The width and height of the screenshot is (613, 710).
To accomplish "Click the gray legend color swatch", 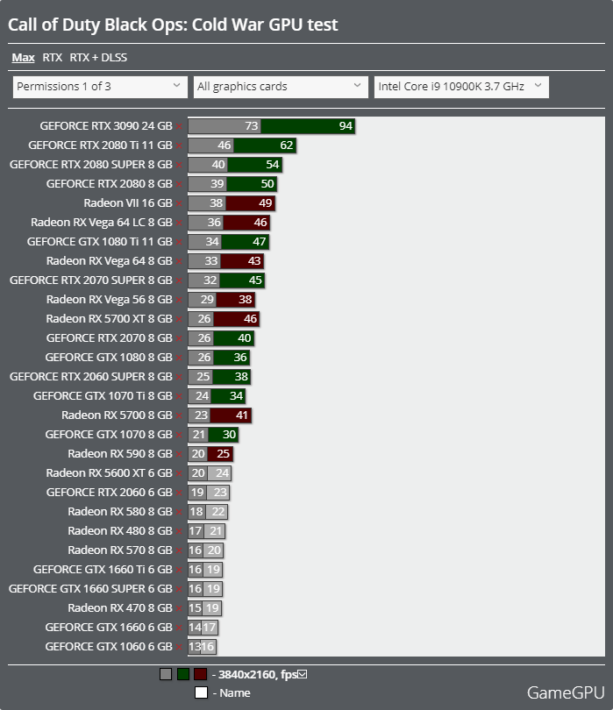I will point(166,674).
